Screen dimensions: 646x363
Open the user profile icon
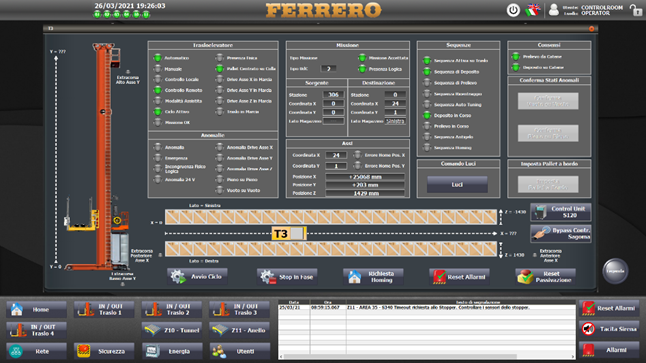[554, 10]
